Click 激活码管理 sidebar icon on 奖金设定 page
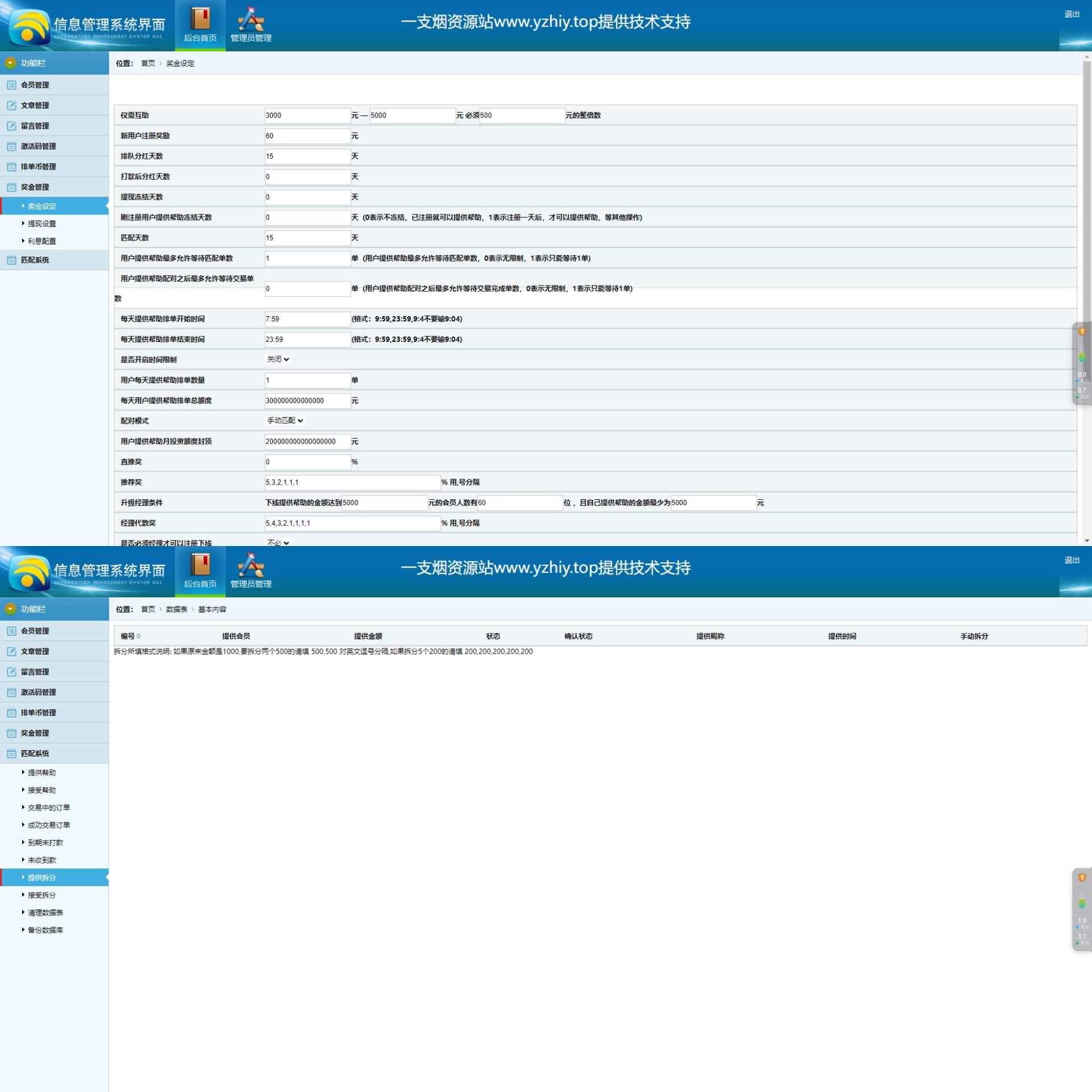1092x1092 pixels. (11, 146)
